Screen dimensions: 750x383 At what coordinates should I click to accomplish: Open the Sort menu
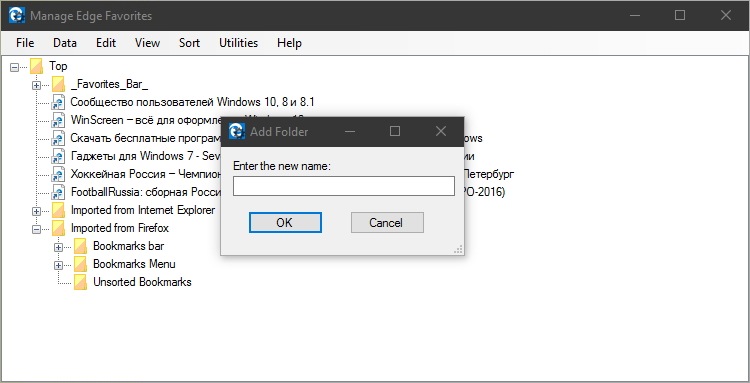tap(189, 43)
